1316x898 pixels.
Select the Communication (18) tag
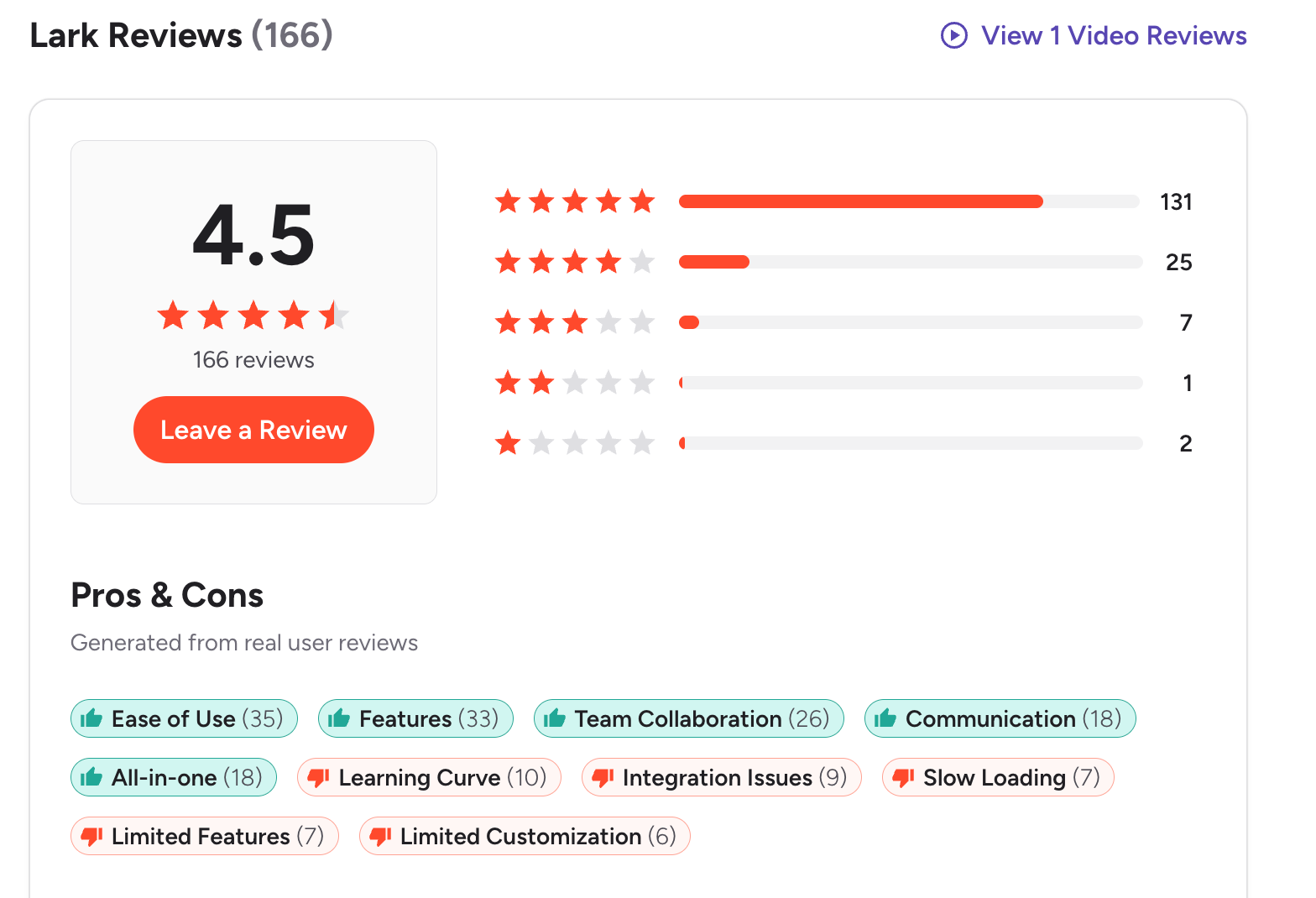[1000, 718]
